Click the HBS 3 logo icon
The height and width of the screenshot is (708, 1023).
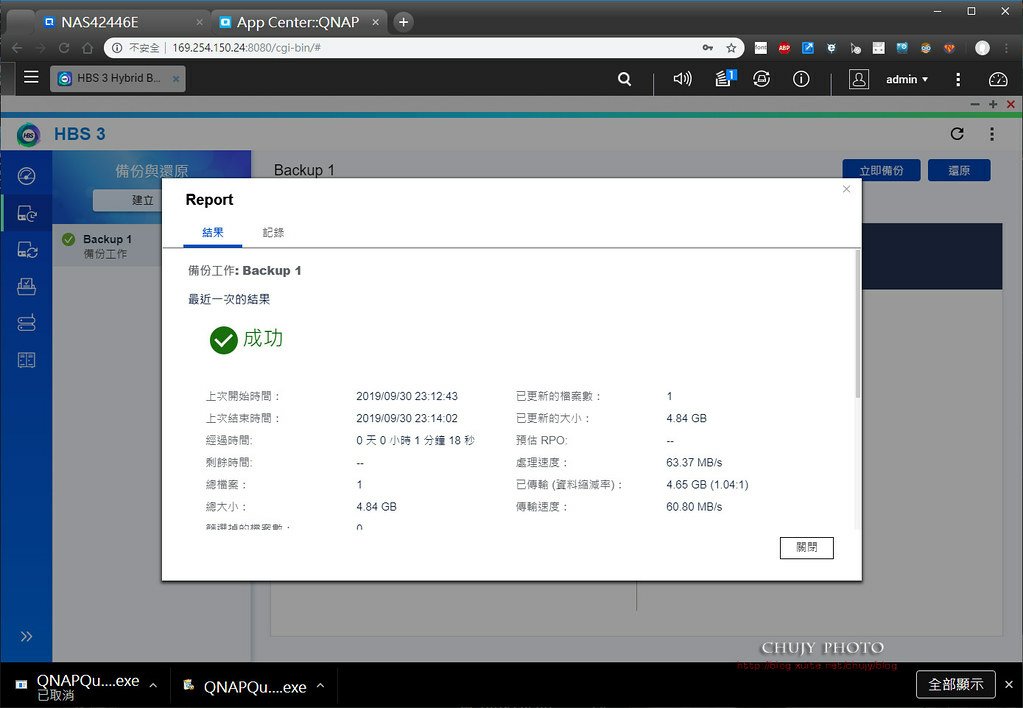[29, 134]
